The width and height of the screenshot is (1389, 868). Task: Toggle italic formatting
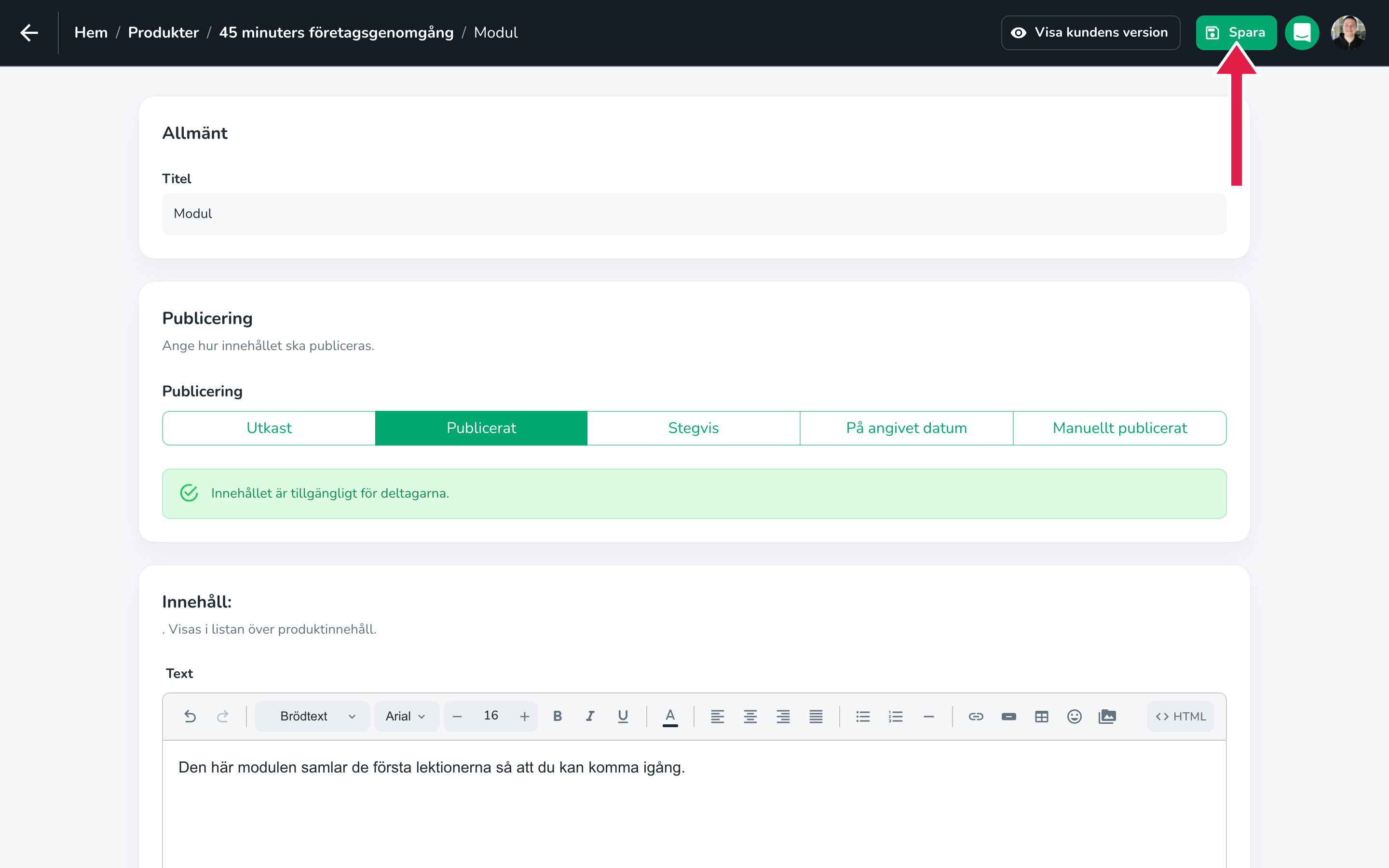tap(590, 716)
